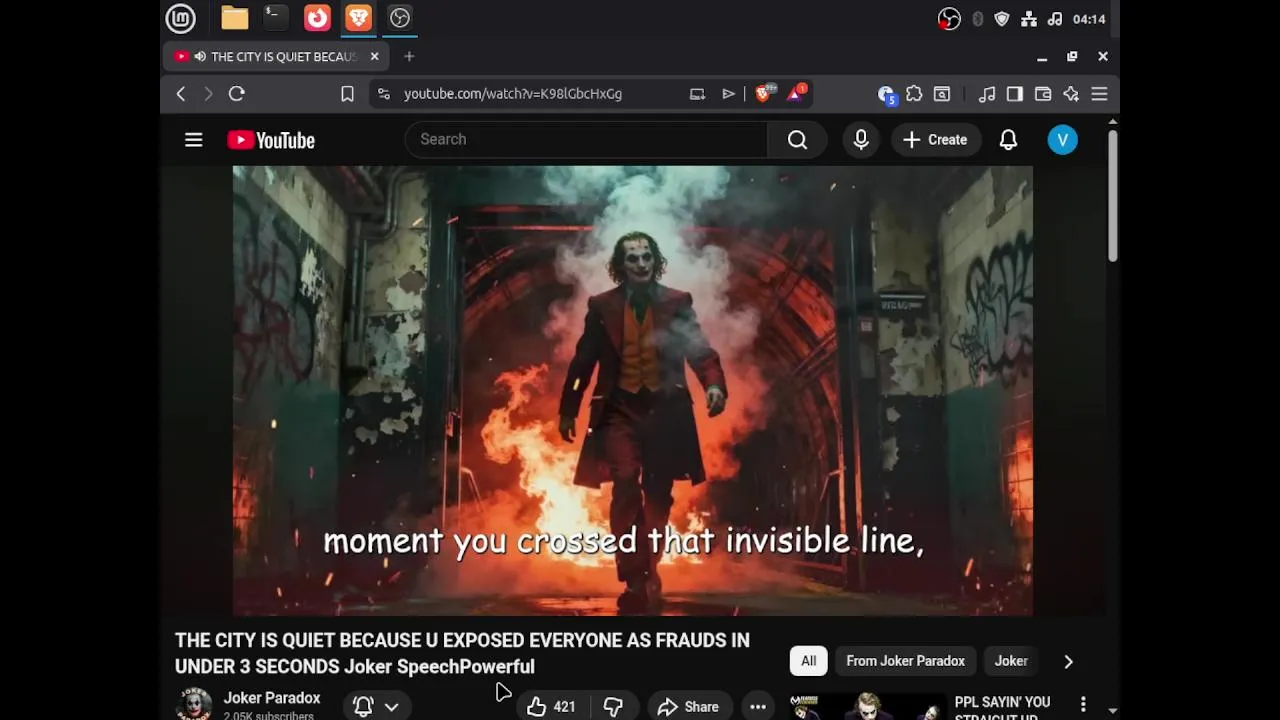The width and height of the screenshot is (1280, 720).
Task: Open the Brave Rewards triangle icon
Action: [x=797, y=94]
